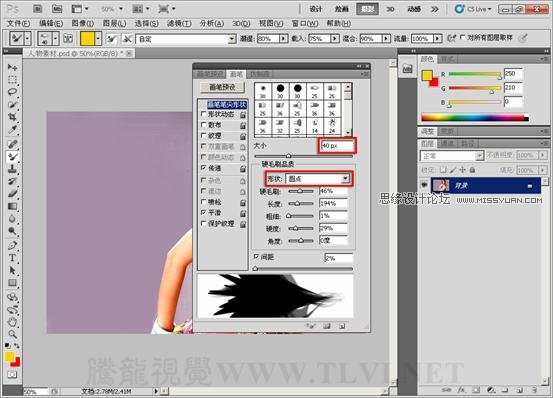Viewport: 553px width, 398px height.
Task: Enable 喷枪 checkbox in brush panel
Action: point(203,202)
